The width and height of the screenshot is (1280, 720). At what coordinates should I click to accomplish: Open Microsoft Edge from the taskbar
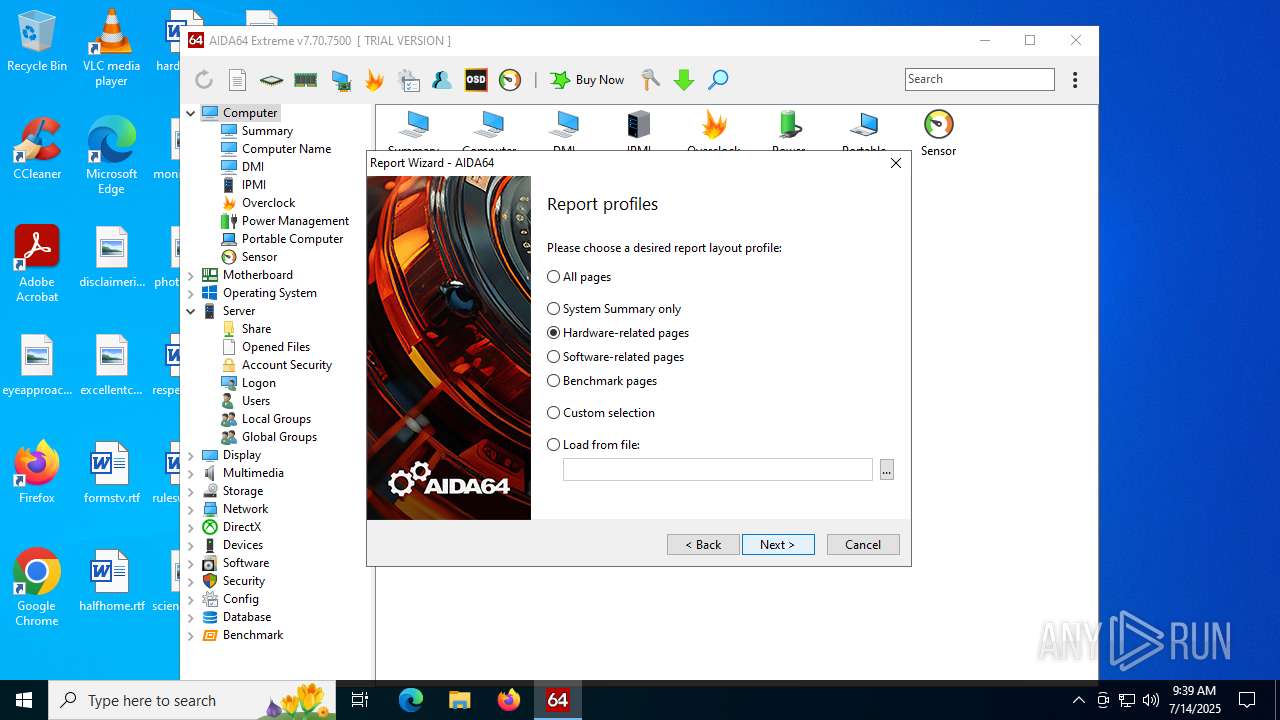tap(411, 700)
